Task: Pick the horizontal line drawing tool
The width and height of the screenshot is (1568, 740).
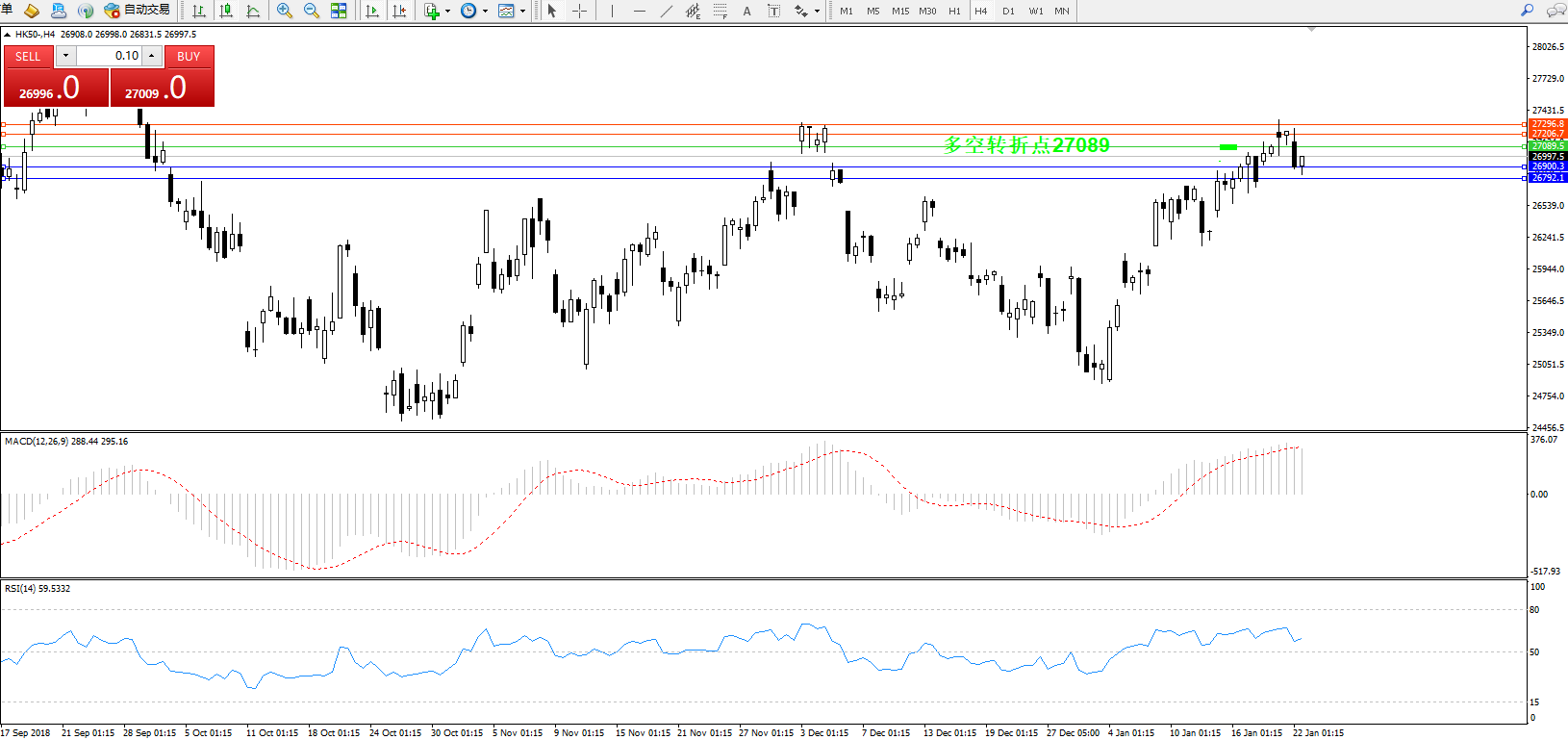Action: (640, 11)
